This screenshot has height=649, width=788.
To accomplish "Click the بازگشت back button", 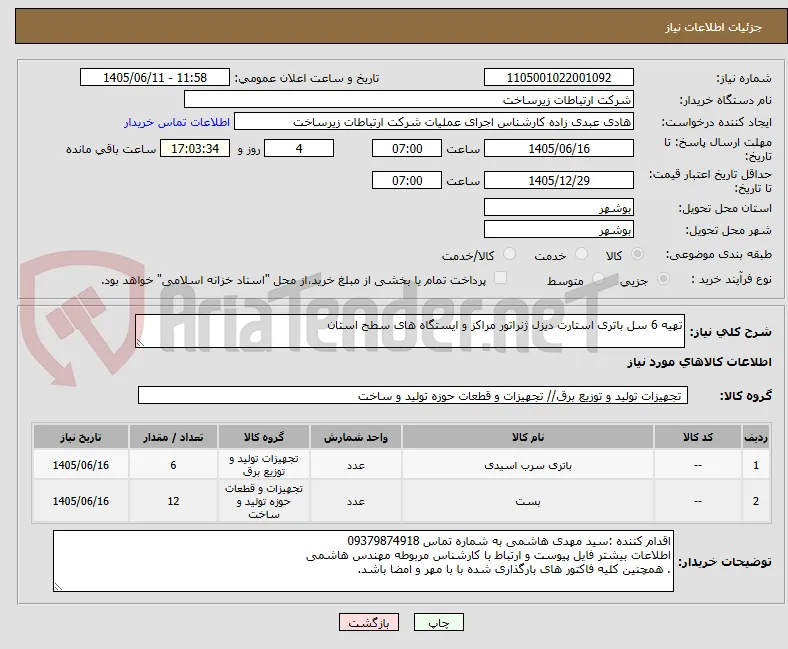I will 369,622.
